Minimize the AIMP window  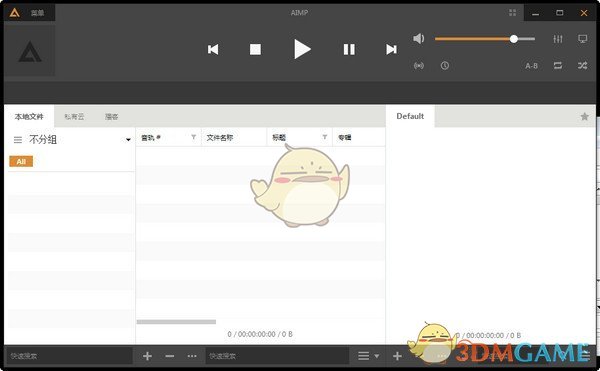coord(536,13)
